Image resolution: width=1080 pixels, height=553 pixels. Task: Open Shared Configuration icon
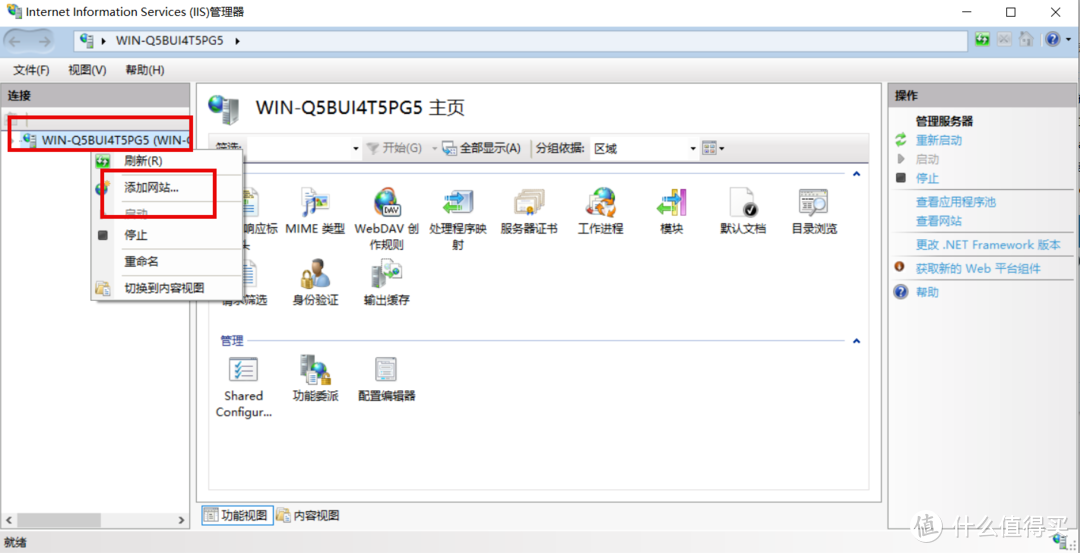[244, 387]
